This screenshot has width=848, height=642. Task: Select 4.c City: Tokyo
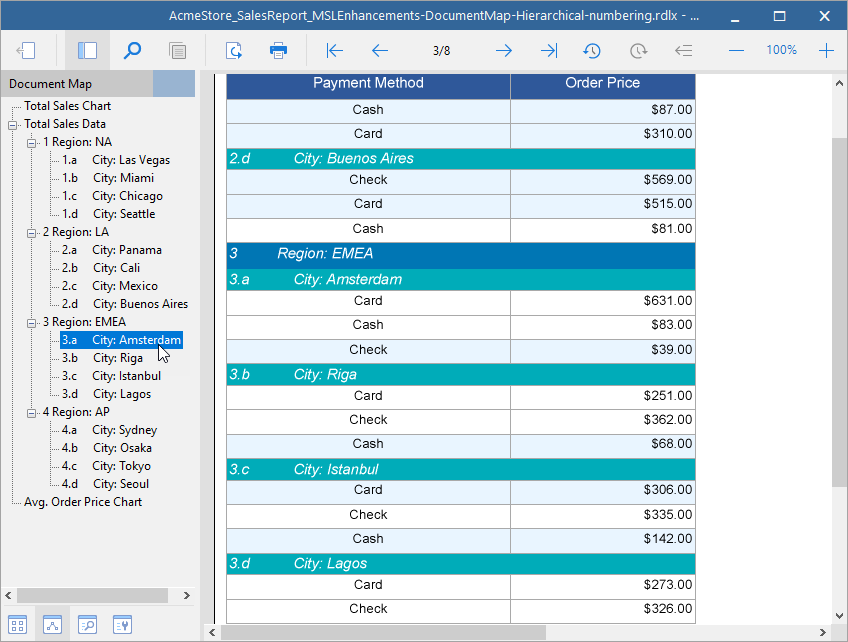pyautogui.click(x=106, y=466)
